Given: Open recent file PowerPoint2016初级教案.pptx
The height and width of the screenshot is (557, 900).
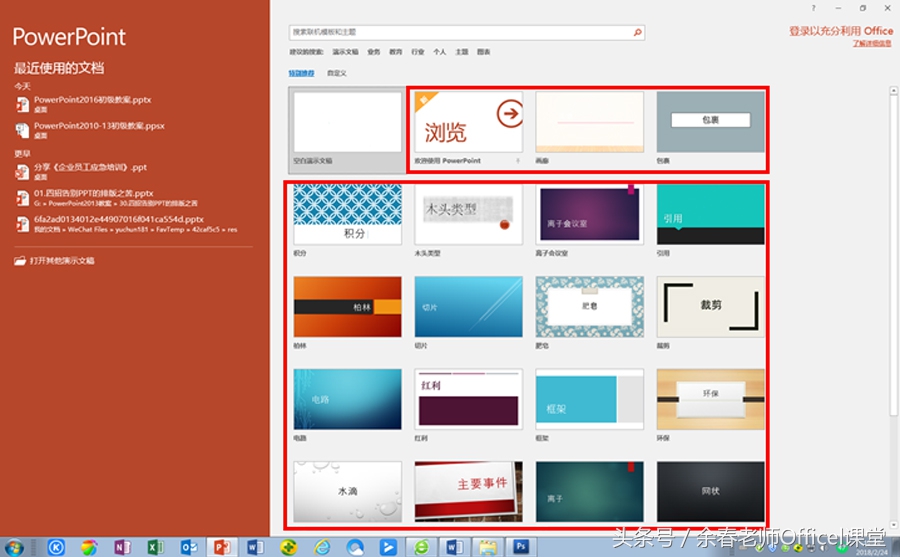Looking at the screenshot, I should click(92, 100).
